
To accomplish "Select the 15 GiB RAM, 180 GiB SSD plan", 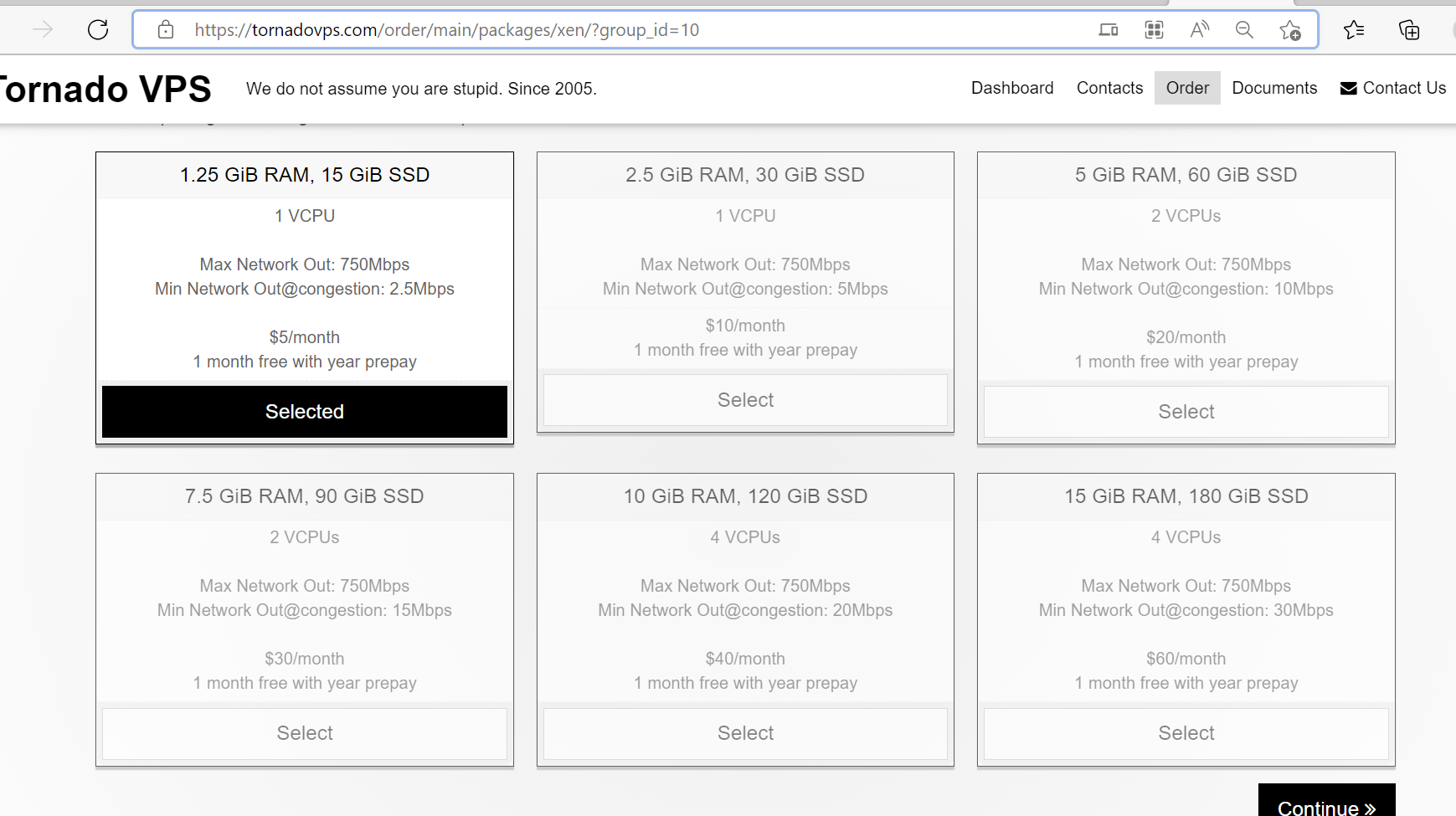I will (x=1186, y=733).
